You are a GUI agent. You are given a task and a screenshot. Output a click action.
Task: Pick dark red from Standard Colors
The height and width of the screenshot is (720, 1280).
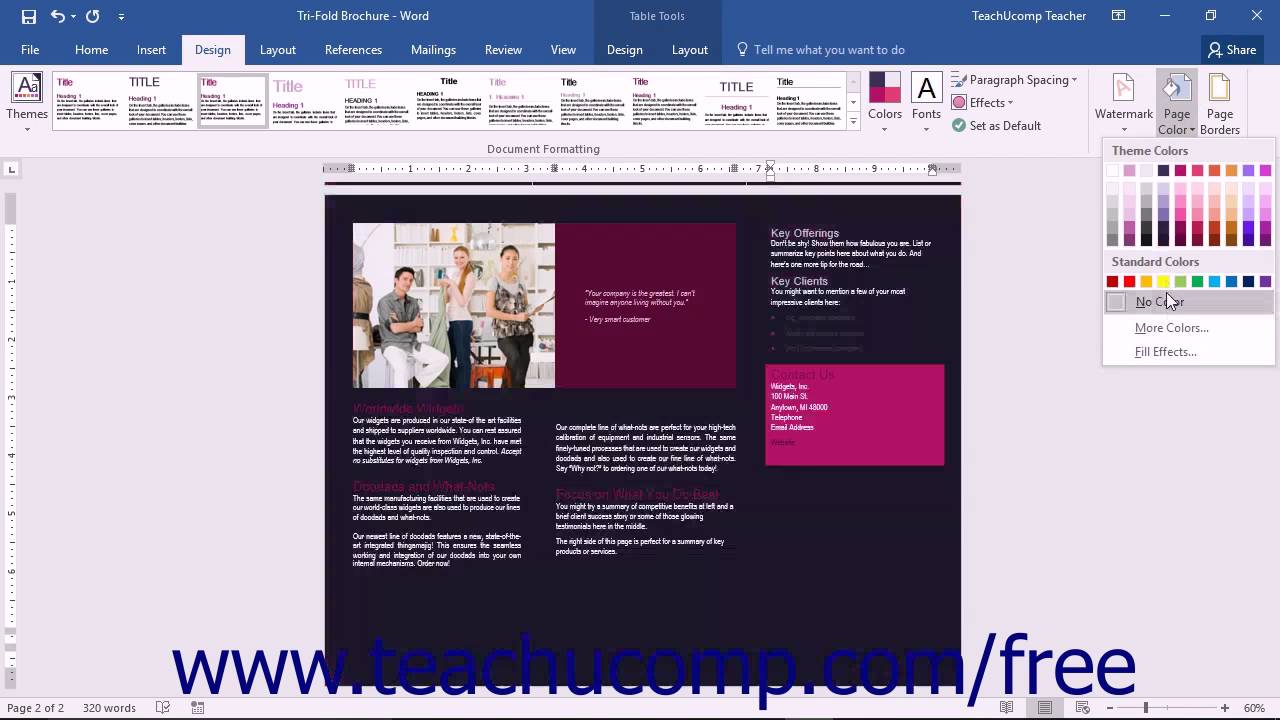tap(1112, 281)
